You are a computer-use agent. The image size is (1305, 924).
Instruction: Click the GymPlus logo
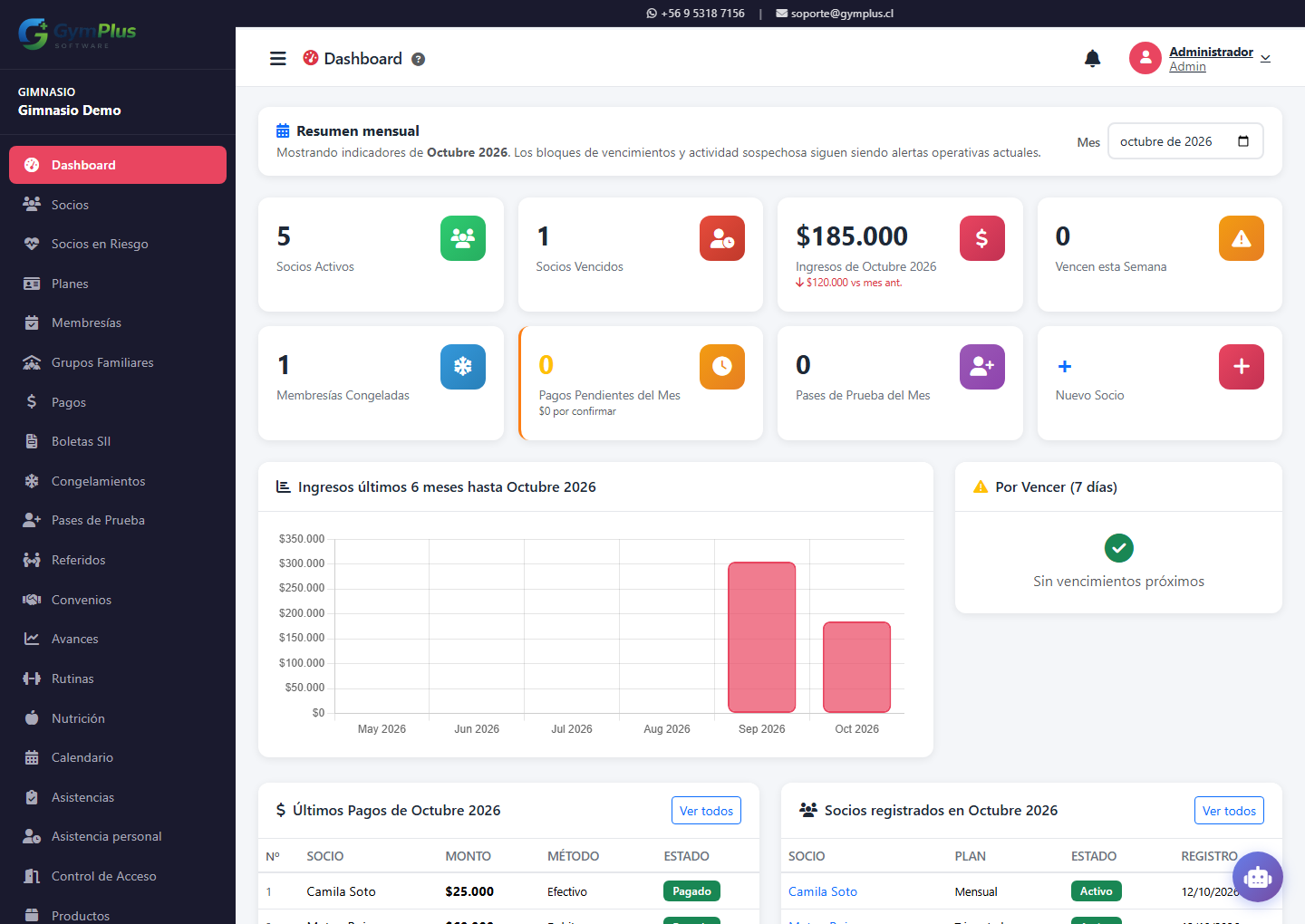(77, 34)
